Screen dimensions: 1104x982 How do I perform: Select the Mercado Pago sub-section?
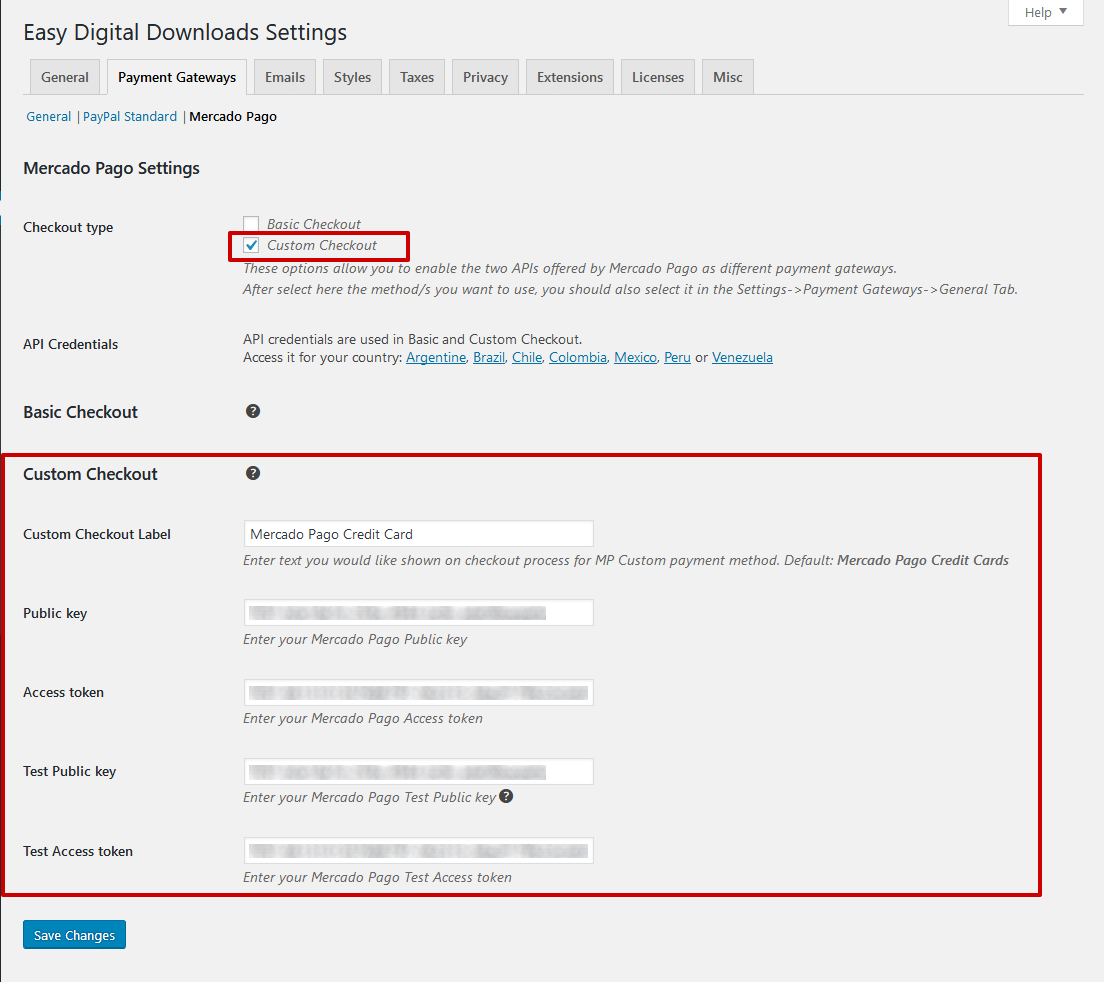click(233, 117)
